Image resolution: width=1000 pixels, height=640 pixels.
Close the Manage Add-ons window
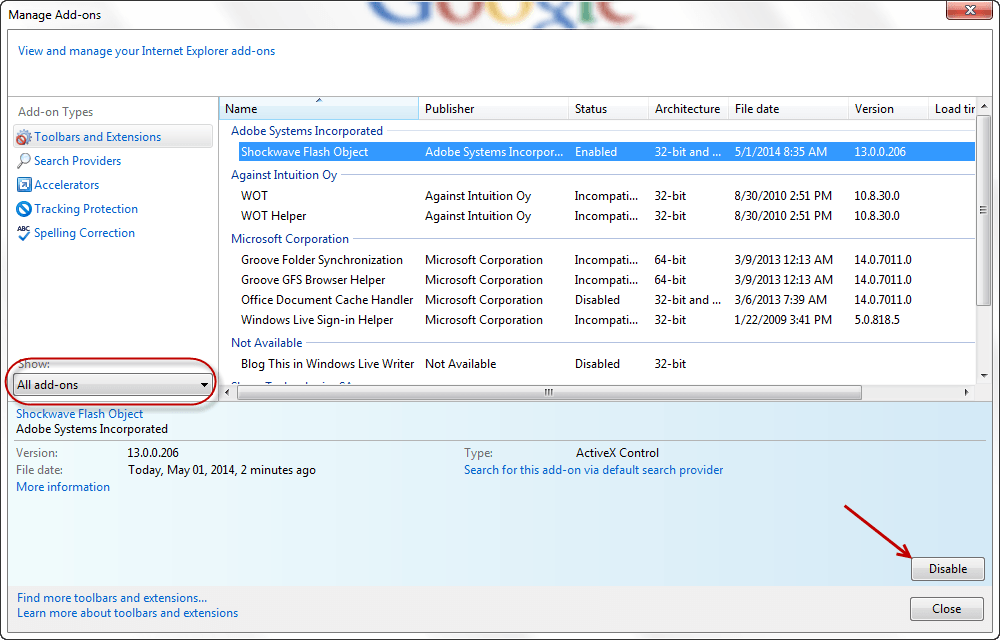tap(969, 10)
